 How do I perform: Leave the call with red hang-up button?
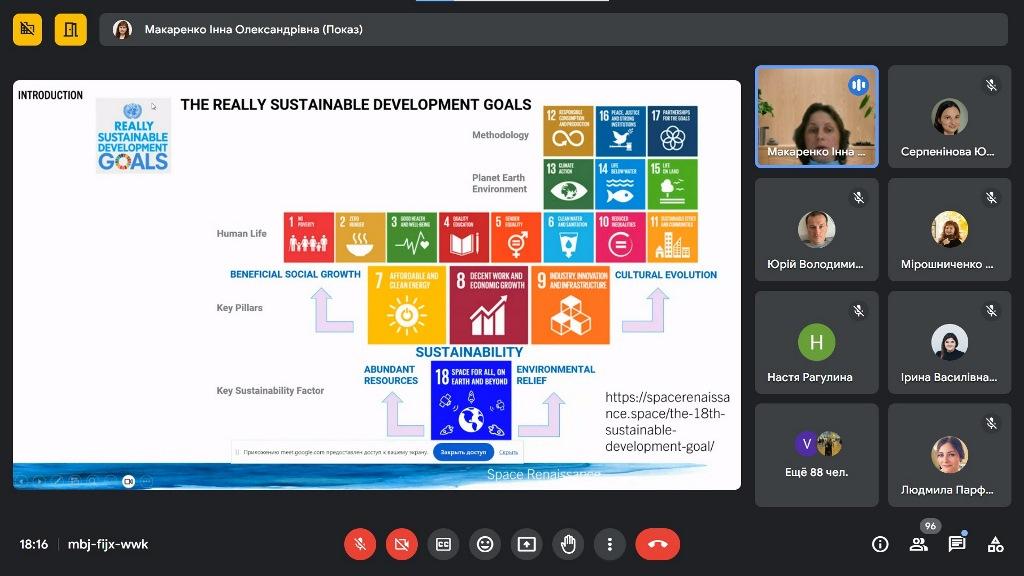(x=657, y=544)
